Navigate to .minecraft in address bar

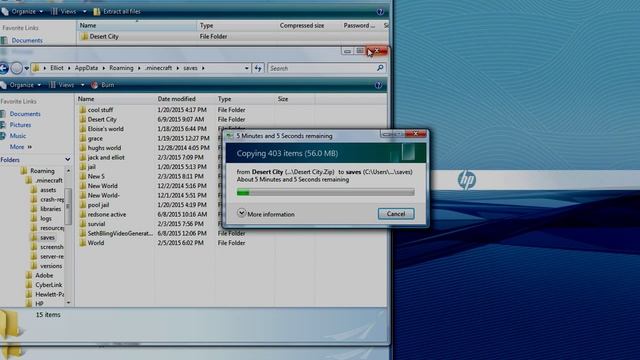click(x=158, y=68)
